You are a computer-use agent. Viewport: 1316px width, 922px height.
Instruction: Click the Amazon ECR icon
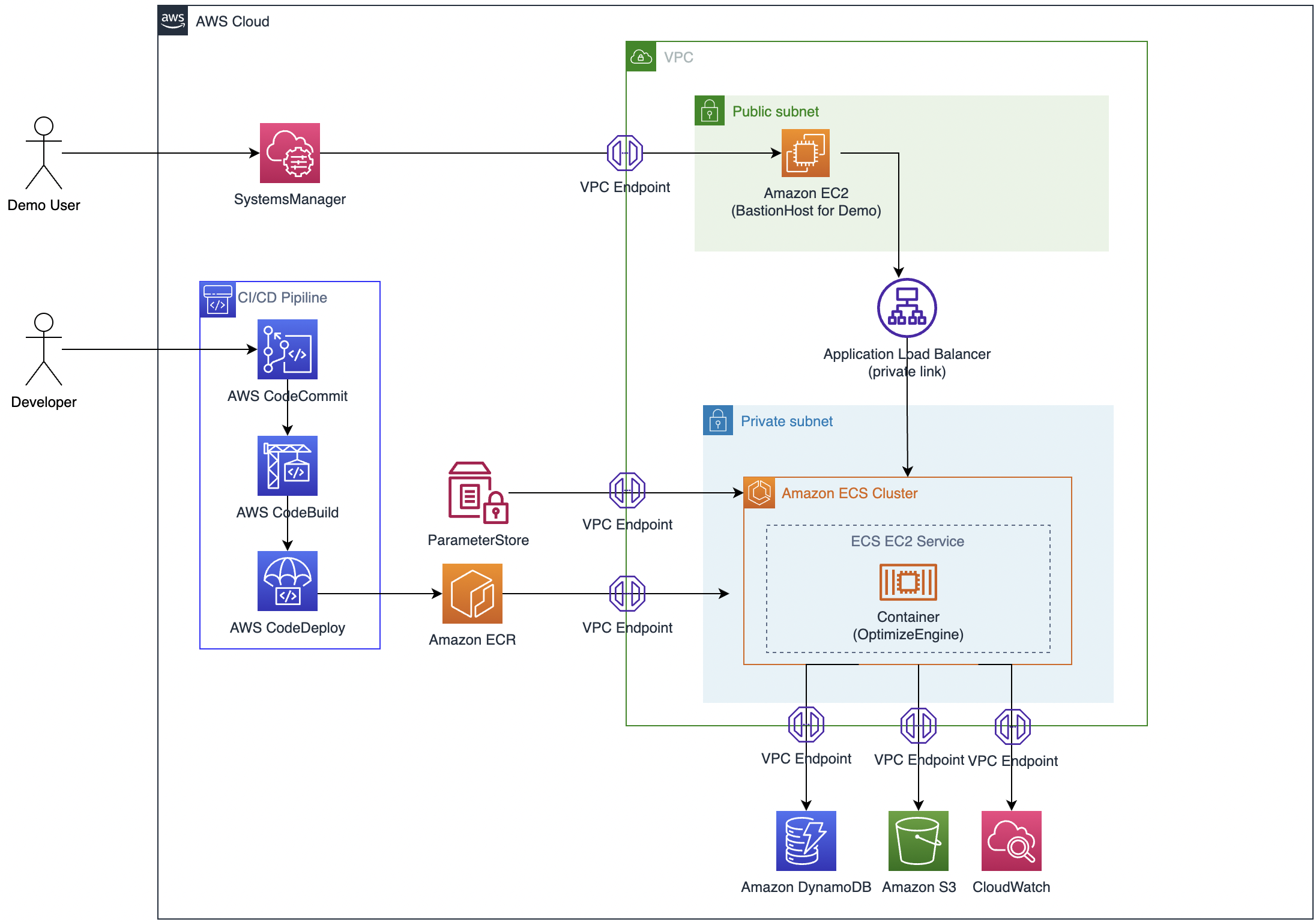(x=472, y=593)
